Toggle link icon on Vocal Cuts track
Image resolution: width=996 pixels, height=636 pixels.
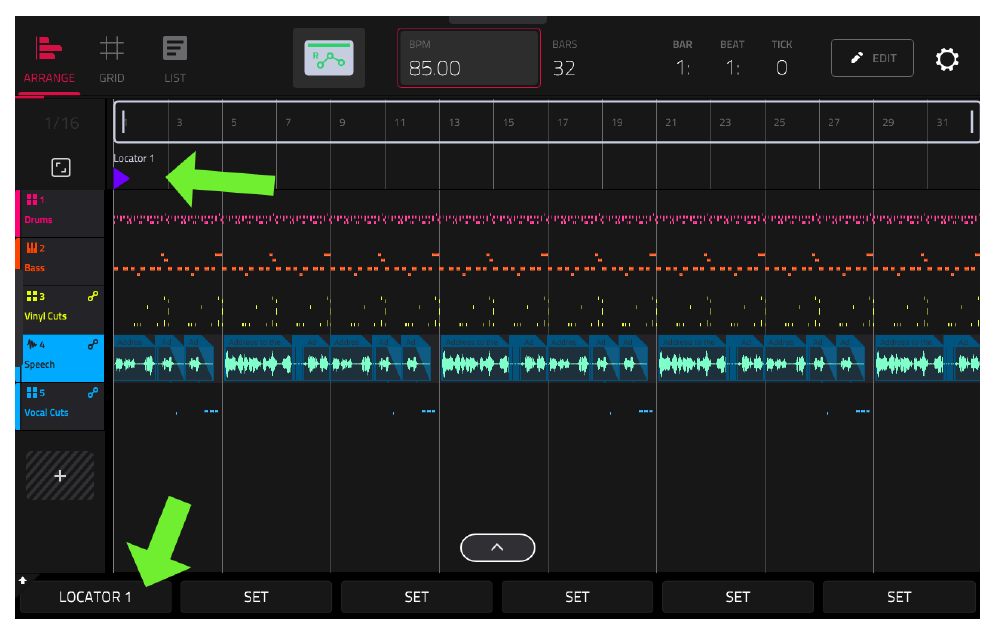(93, 393)
